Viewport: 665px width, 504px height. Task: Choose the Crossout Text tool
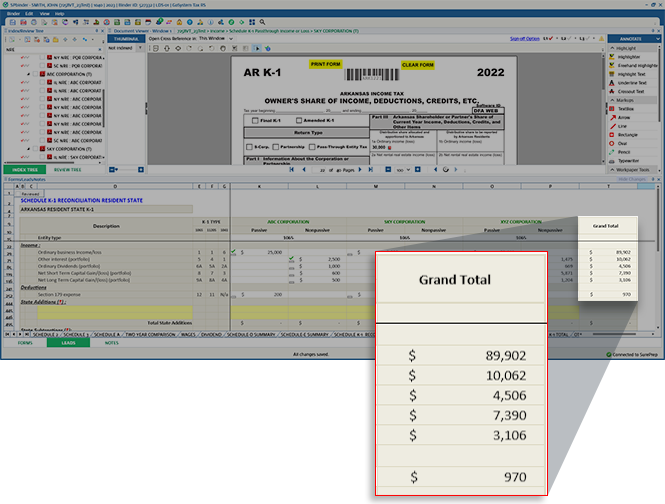(x=631, y=91)
